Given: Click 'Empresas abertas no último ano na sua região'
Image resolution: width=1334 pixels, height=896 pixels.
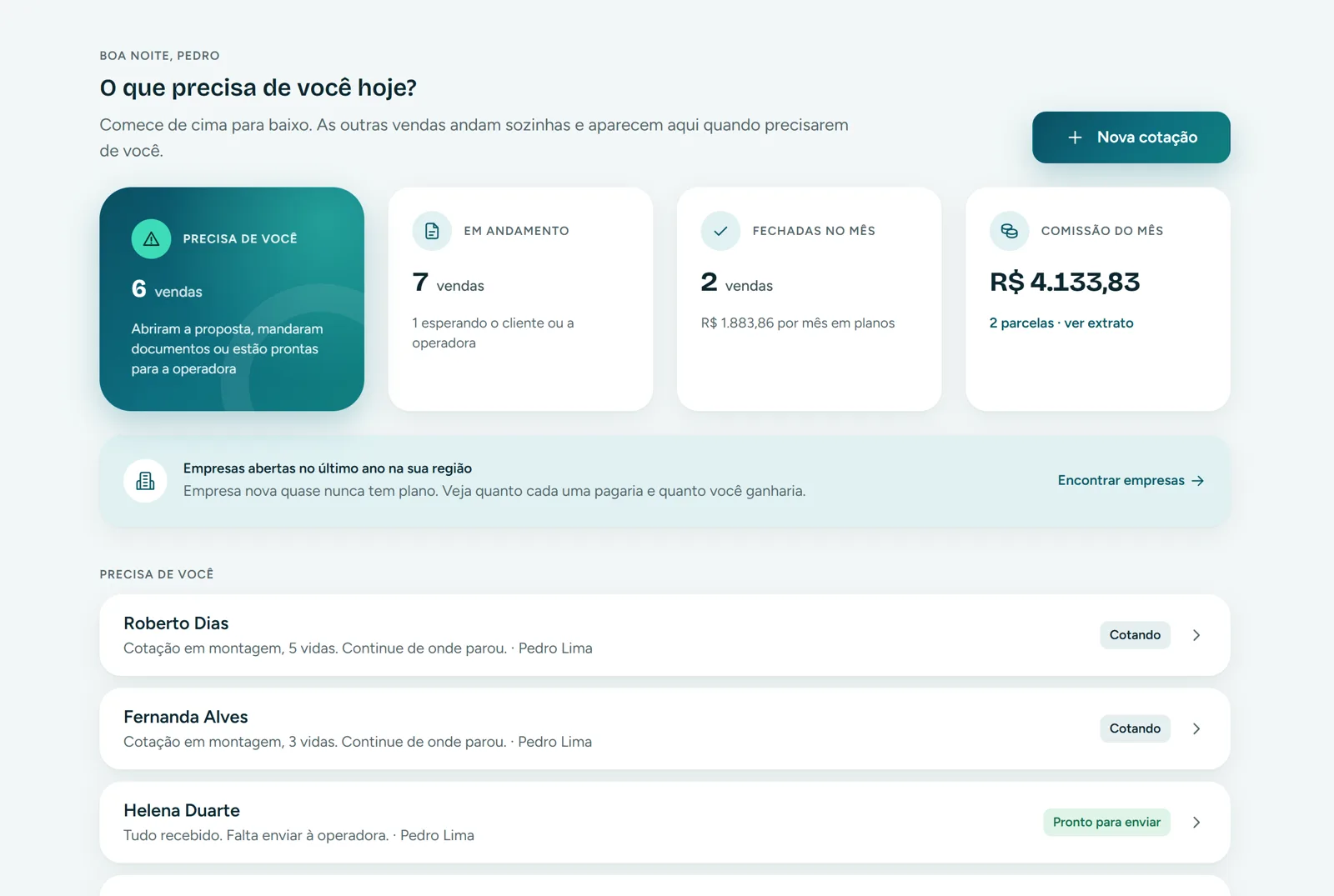Looking at the screenshot, I should (x=328, y=468).
